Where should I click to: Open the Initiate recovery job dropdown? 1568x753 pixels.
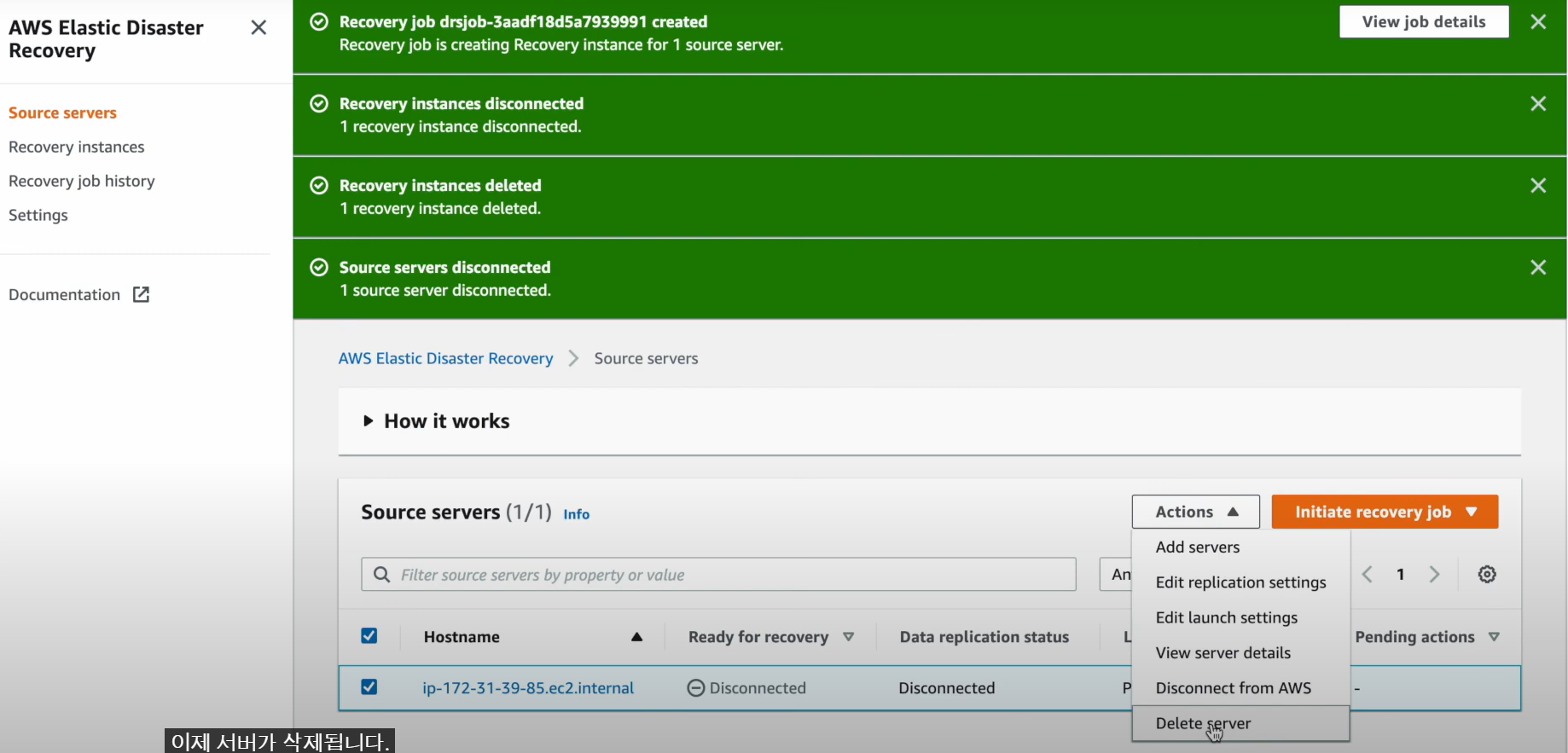[1385, 512]
